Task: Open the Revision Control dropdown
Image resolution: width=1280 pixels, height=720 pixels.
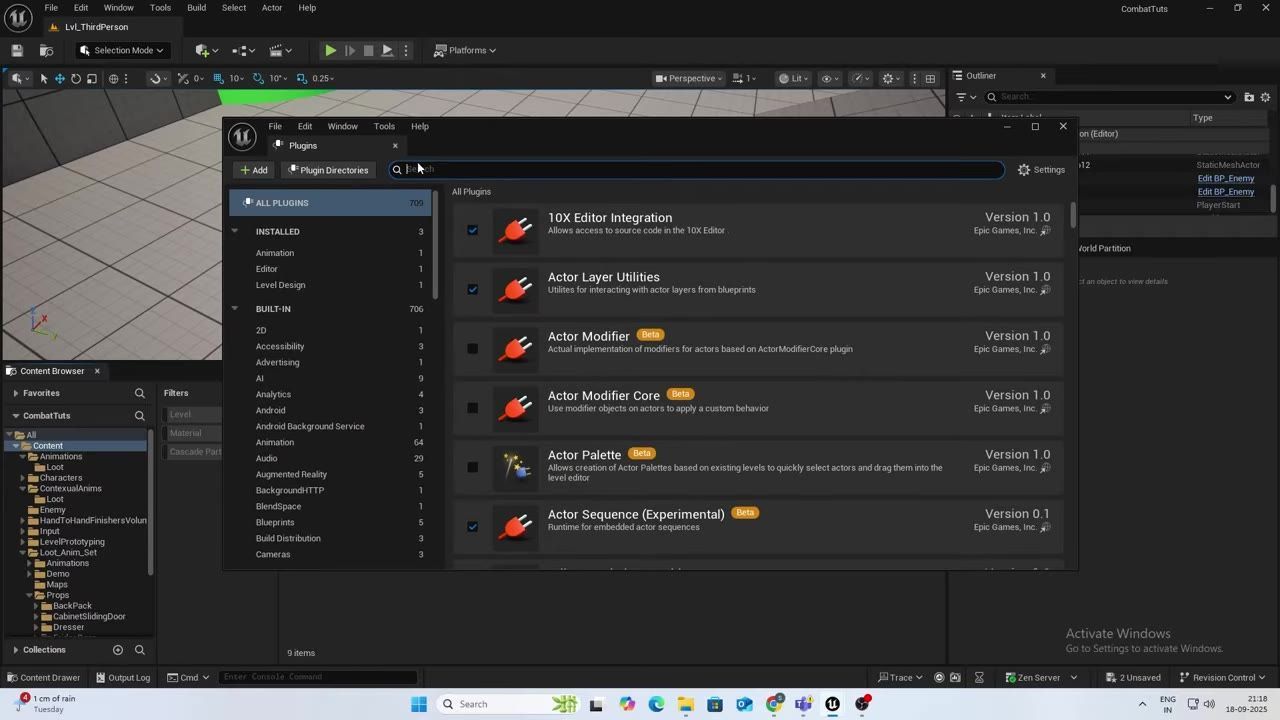Action: (x=1224, y=677)
